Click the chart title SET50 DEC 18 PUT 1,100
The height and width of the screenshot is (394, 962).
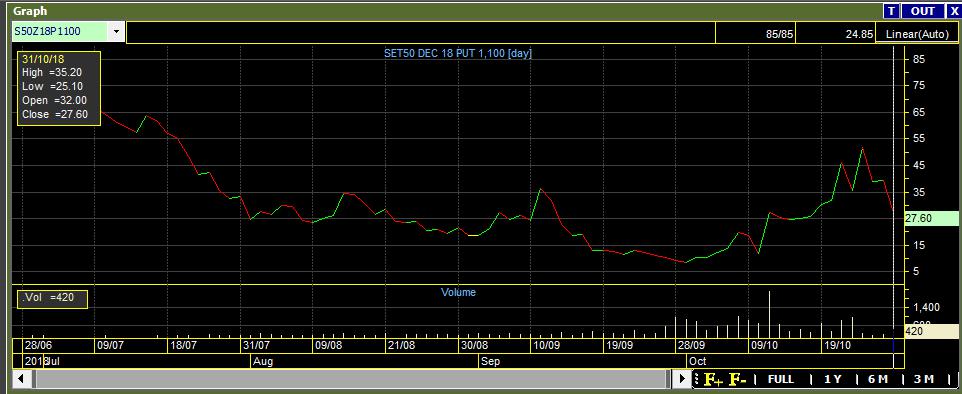point(458,53)
